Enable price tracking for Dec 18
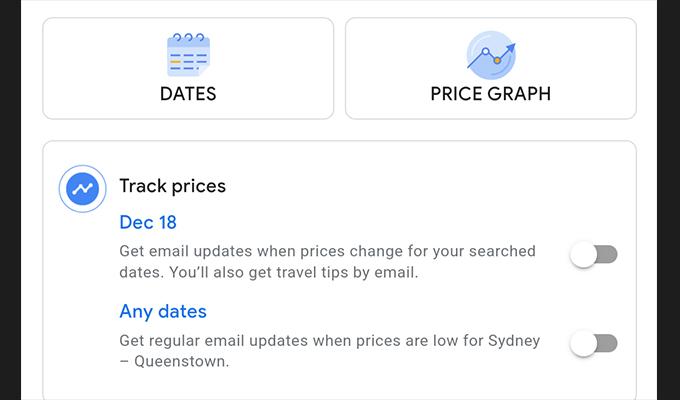 coord(594,255)
